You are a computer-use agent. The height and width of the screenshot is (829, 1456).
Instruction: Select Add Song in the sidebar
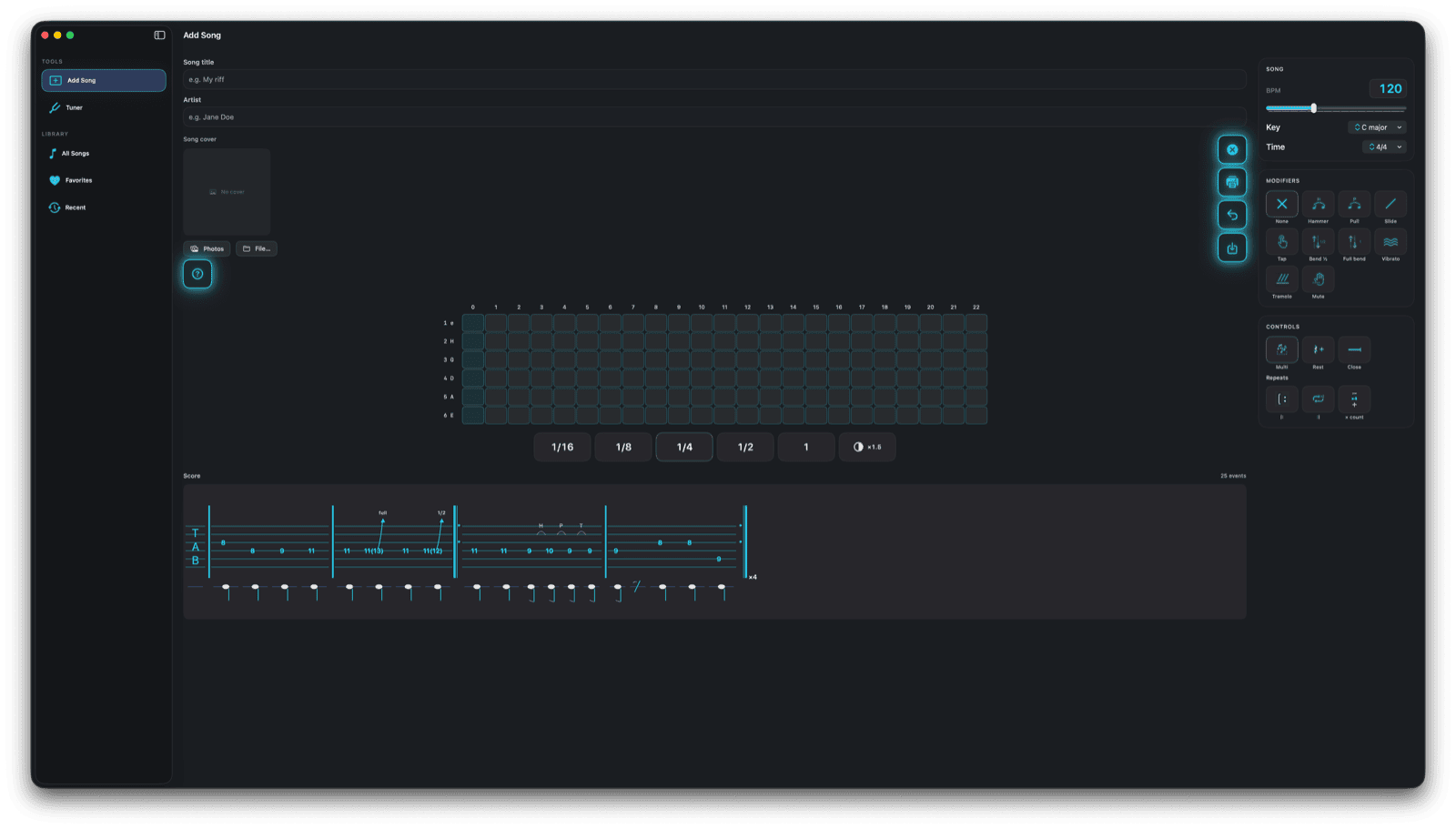coord(104,80)
